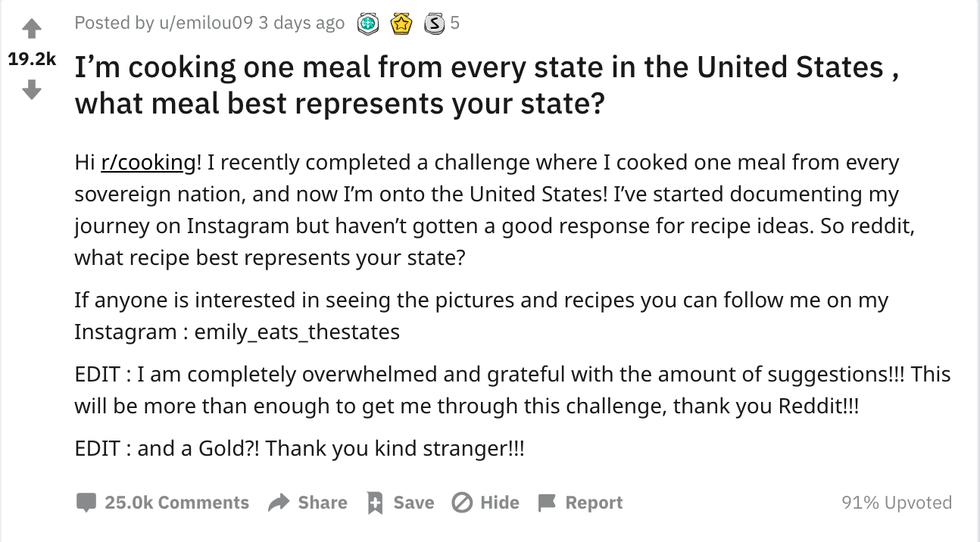Upvote the post with the up arrow
Viewport: 980px width, 542px height.
[31, 28]
